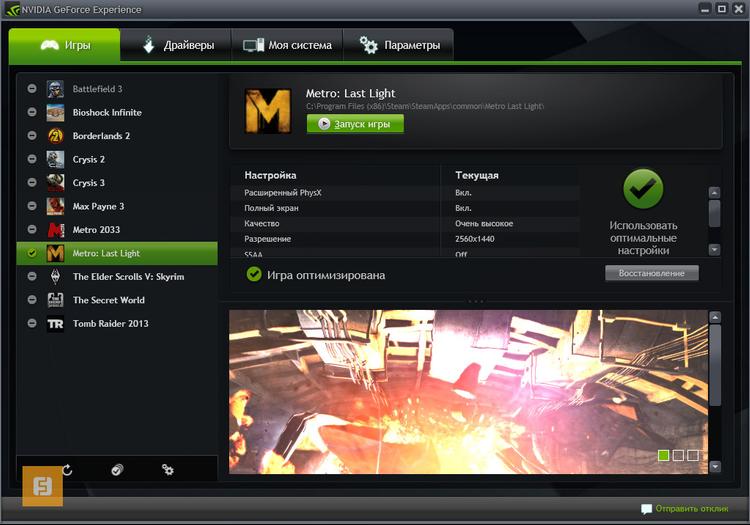Click the Skyrim game icon in list
Viewport: 750px width, 525px height.
click(x=55, y=277)
